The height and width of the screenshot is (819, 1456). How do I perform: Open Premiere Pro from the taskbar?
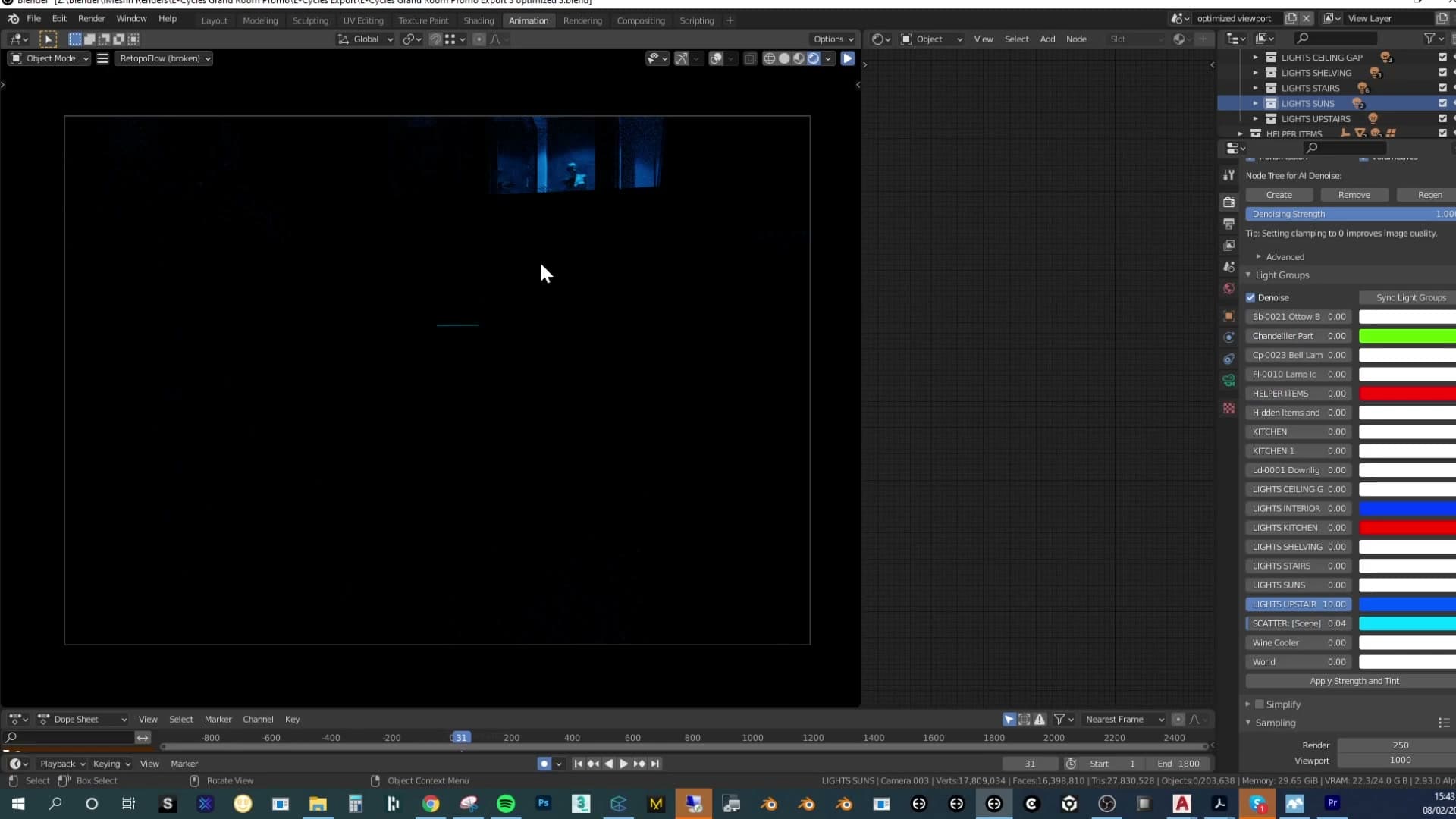[x=1332, y=804]
